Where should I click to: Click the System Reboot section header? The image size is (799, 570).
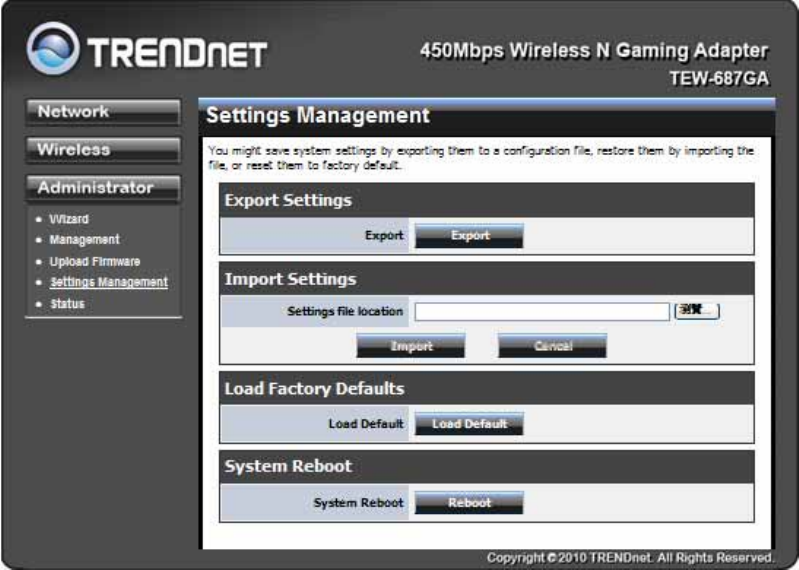point(487,467)
